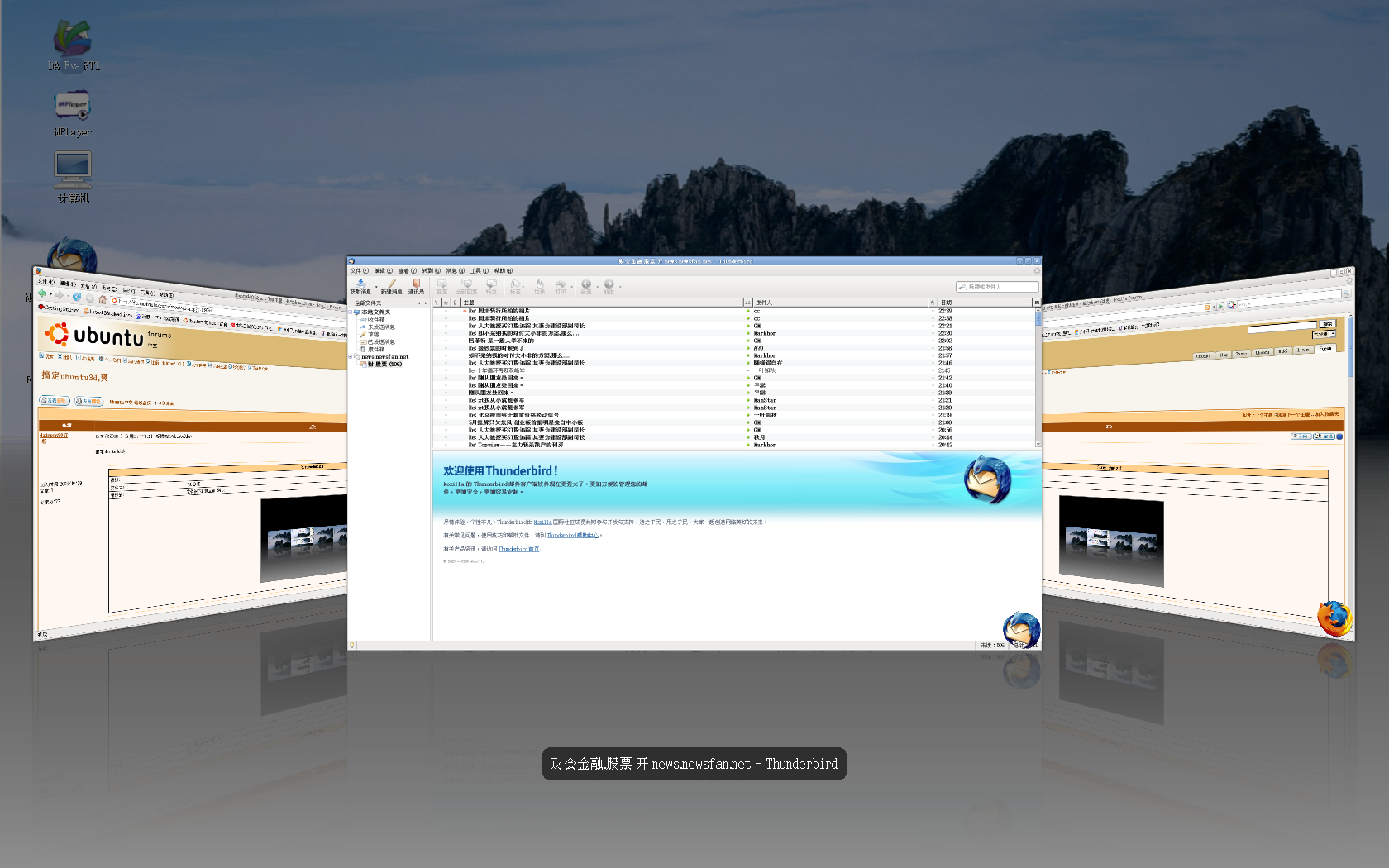The height and width of the screenshot is (868, 1389).
Task: Click the star column header icon
Action: click(x=446, y=303)
